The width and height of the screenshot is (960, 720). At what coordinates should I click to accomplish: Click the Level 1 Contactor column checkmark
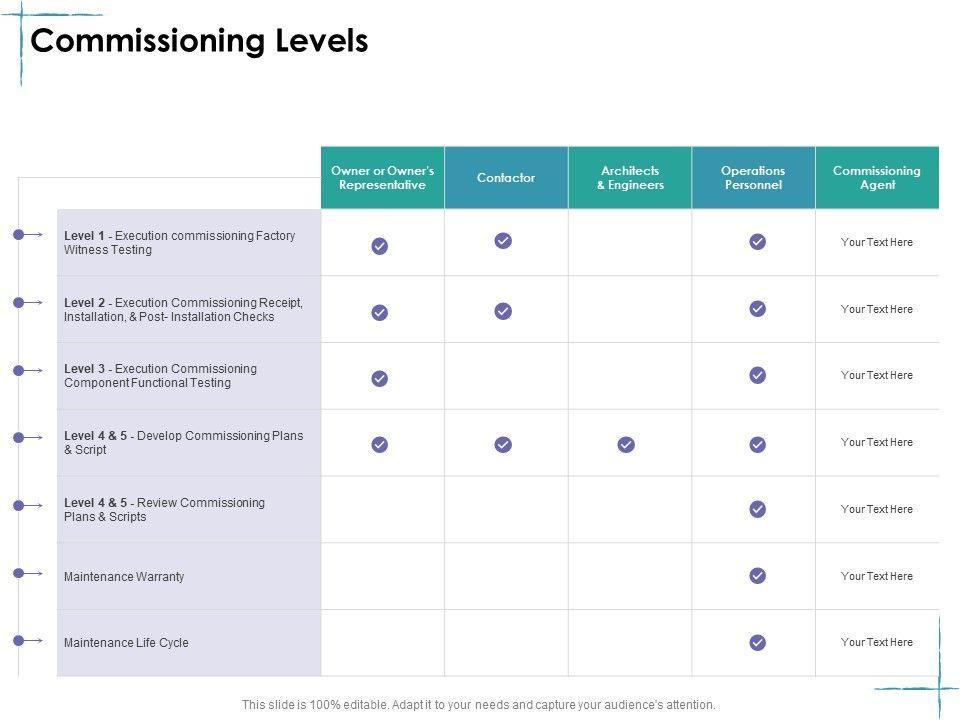point(503,240)
